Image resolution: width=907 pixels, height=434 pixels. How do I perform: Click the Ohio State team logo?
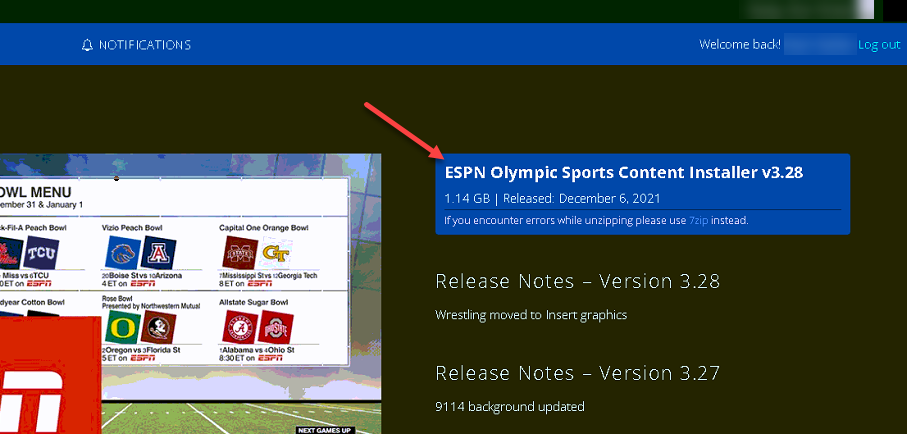click(278, 327)
